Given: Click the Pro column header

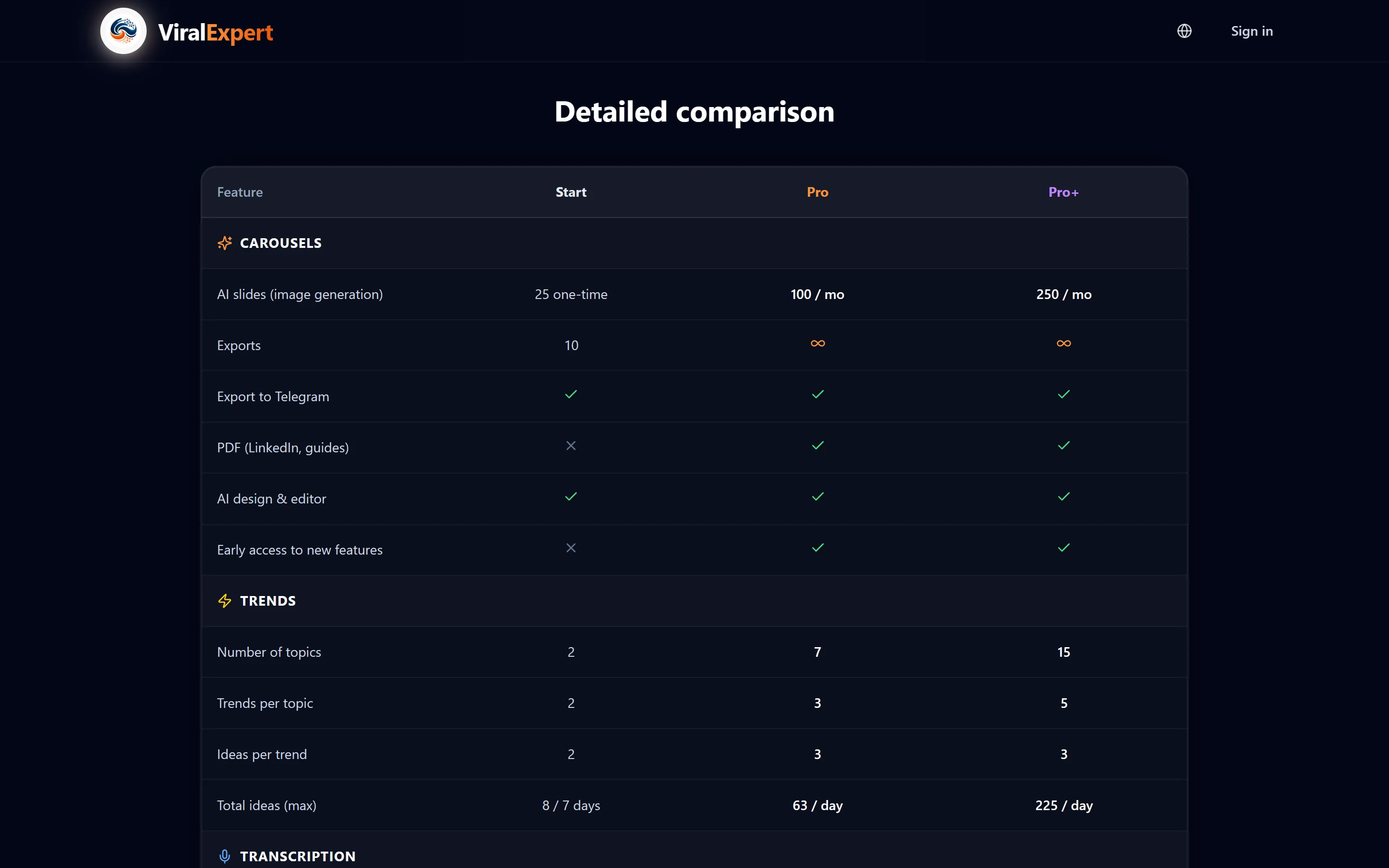Looking at the screenshot, I should pos(817,192).
